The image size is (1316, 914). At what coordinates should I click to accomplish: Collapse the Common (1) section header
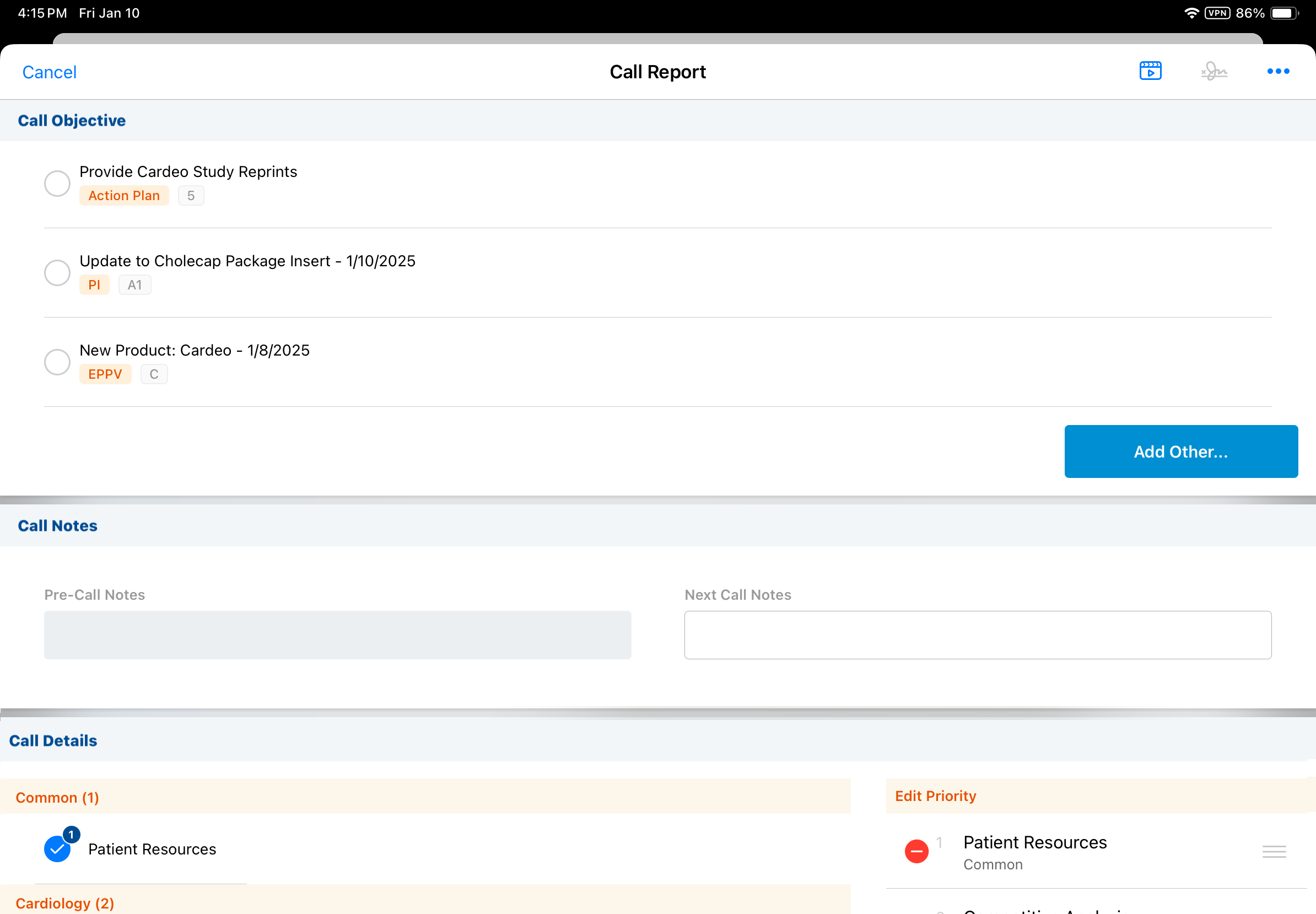click(x=57, y=797)
